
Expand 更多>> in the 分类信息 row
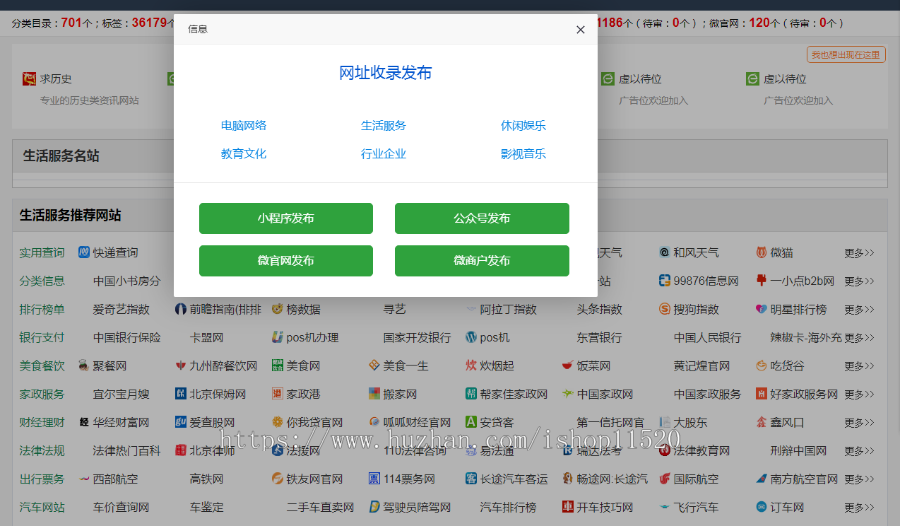coord(859,281)
